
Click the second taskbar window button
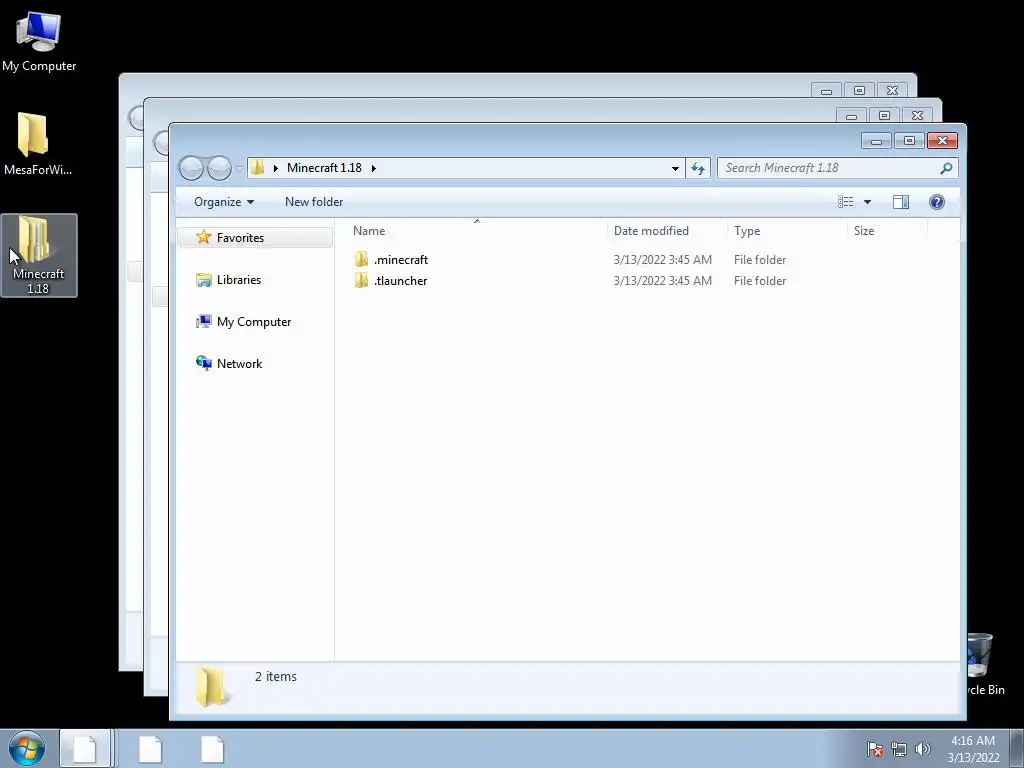[x=150, y=748]
